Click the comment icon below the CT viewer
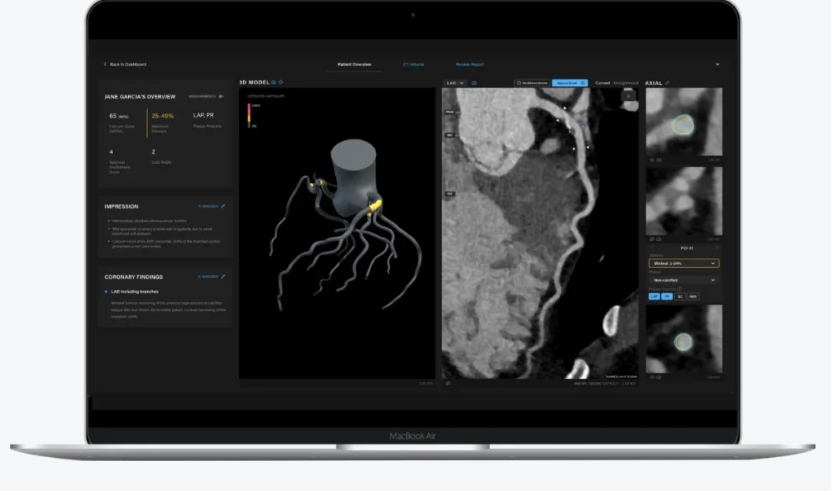831x491 pixels. (x=448, y=382)
